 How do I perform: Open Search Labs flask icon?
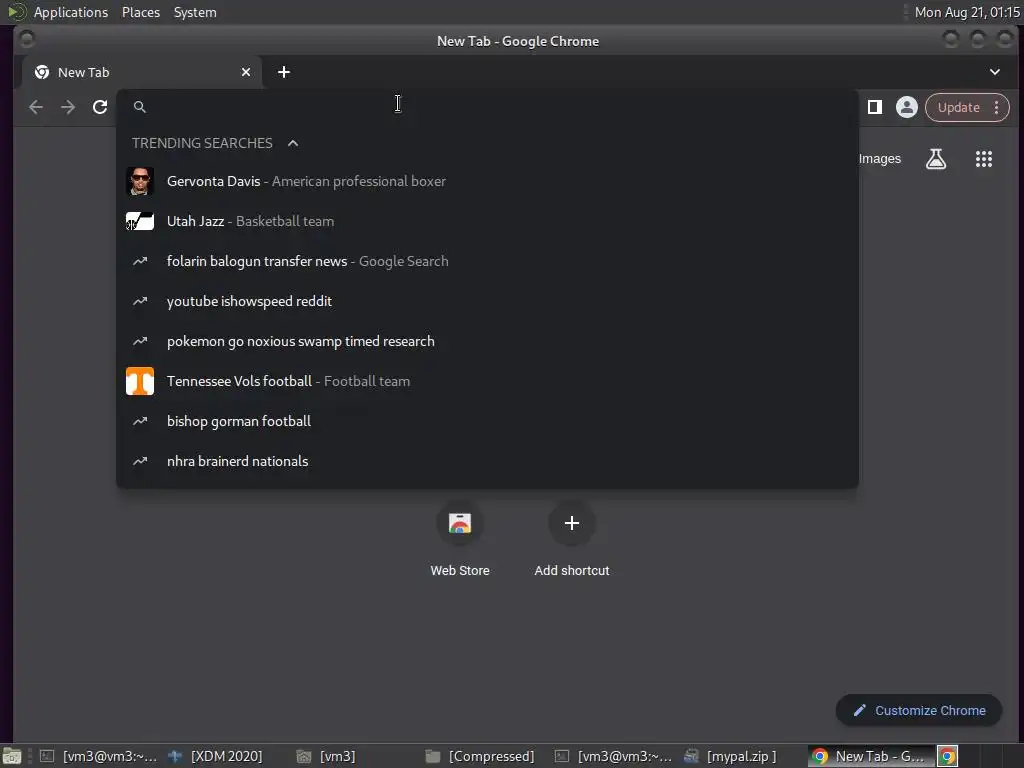coord(936,159)
